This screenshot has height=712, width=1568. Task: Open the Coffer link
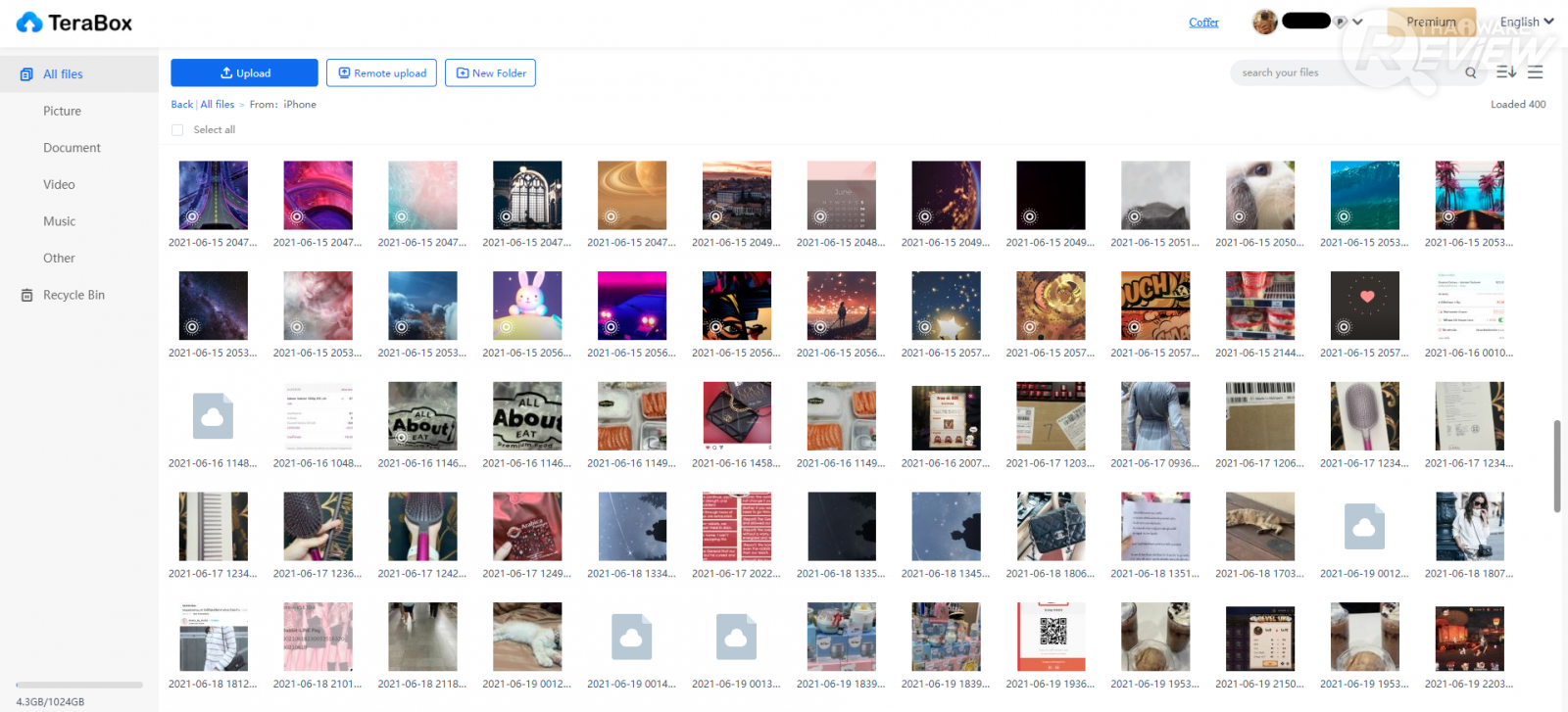coord(1203,23)
